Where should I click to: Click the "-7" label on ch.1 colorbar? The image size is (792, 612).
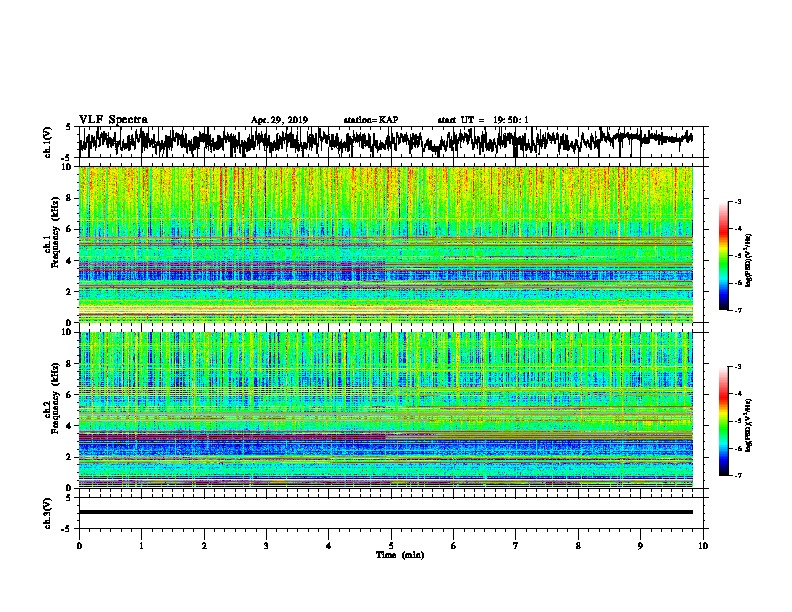pos(737,310)
